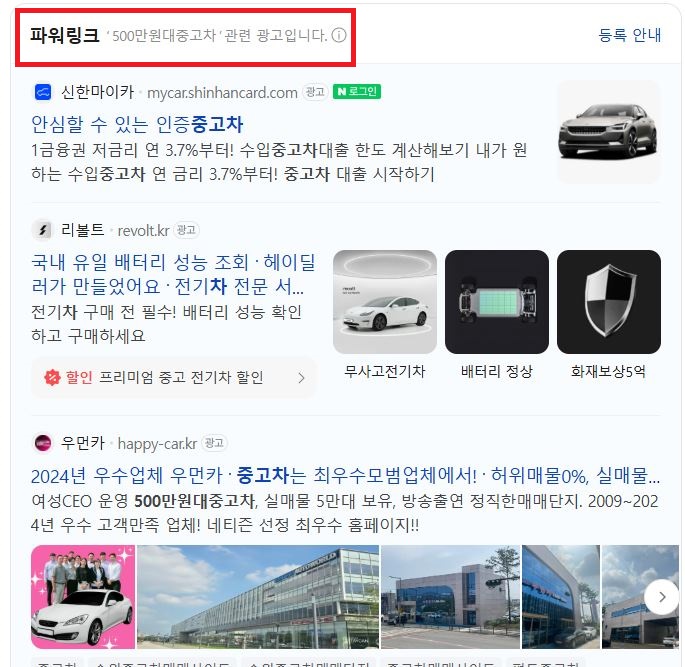Image resolution: width=685 pixels, height=667 pixels.
Task: Click the 우먼카 round favicon
Action: click(43, 443)
